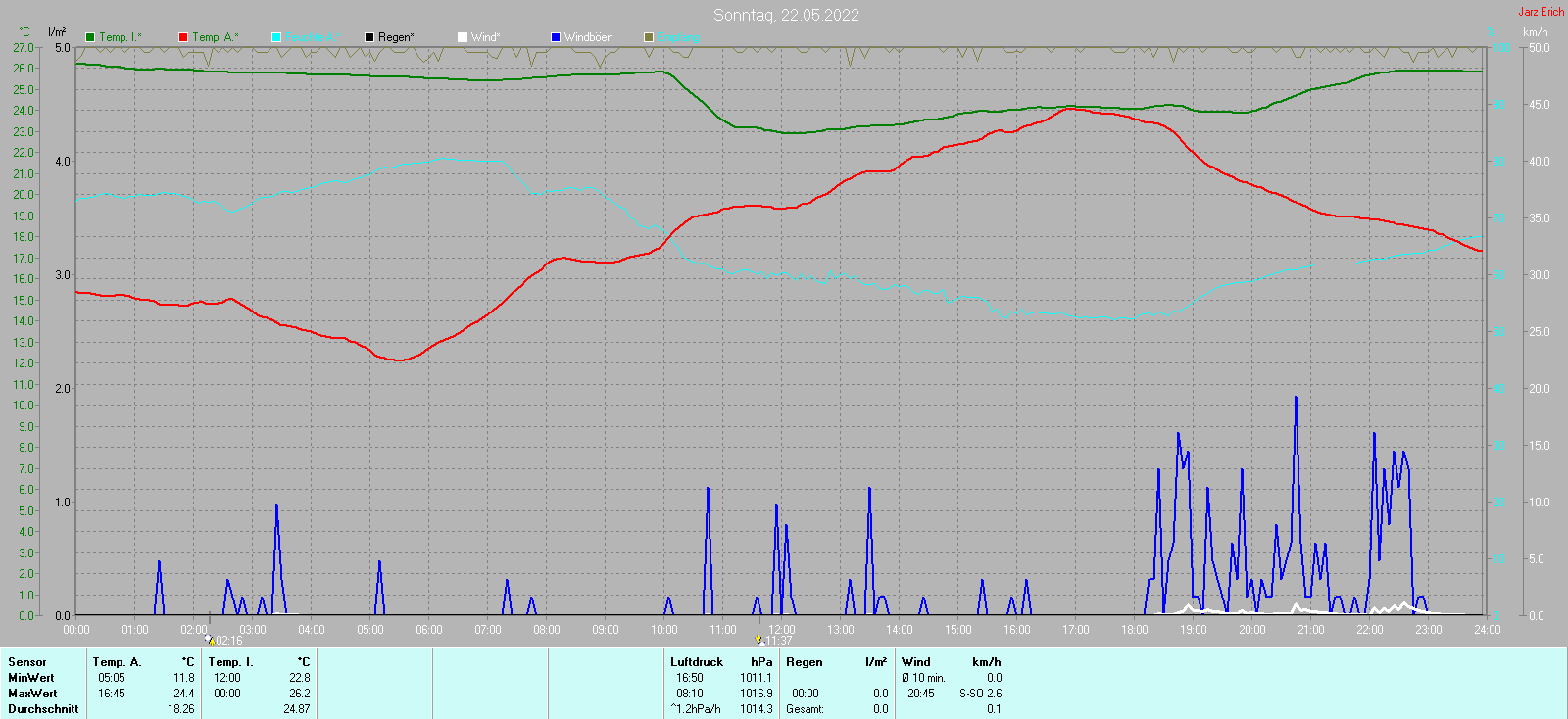Click the 08:10 pressure time
This screenshot has height=719, width=1568.
pos(690,694)
